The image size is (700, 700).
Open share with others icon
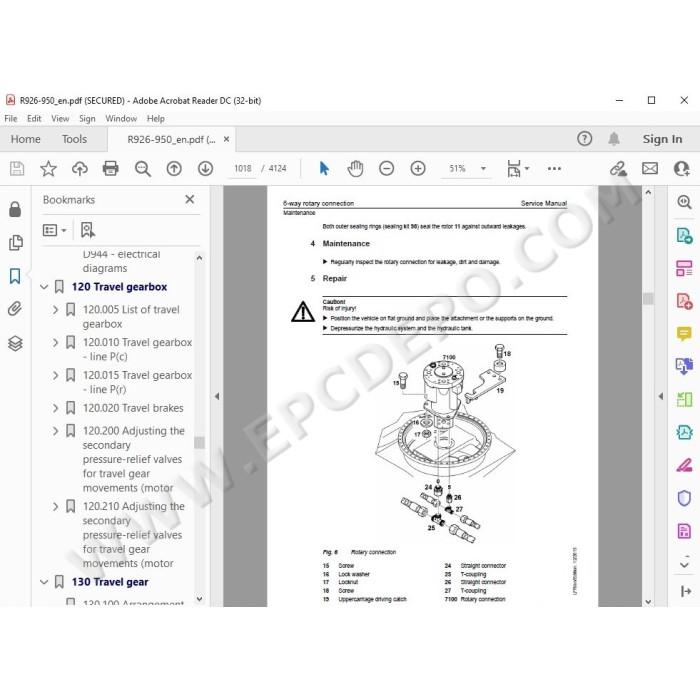[x=682, y=169]
